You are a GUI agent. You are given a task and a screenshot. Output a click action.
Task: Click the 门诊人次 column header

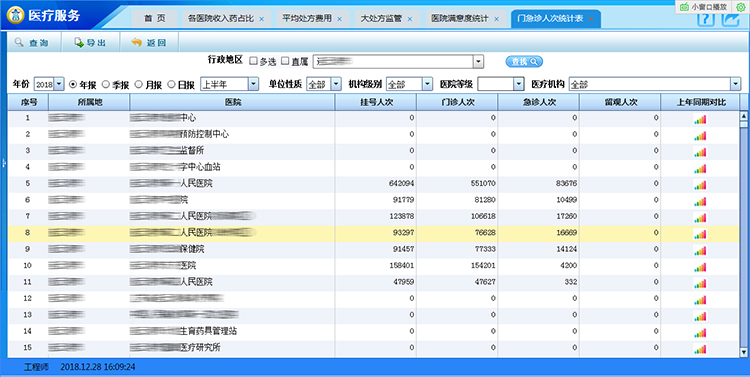(457, 102)
